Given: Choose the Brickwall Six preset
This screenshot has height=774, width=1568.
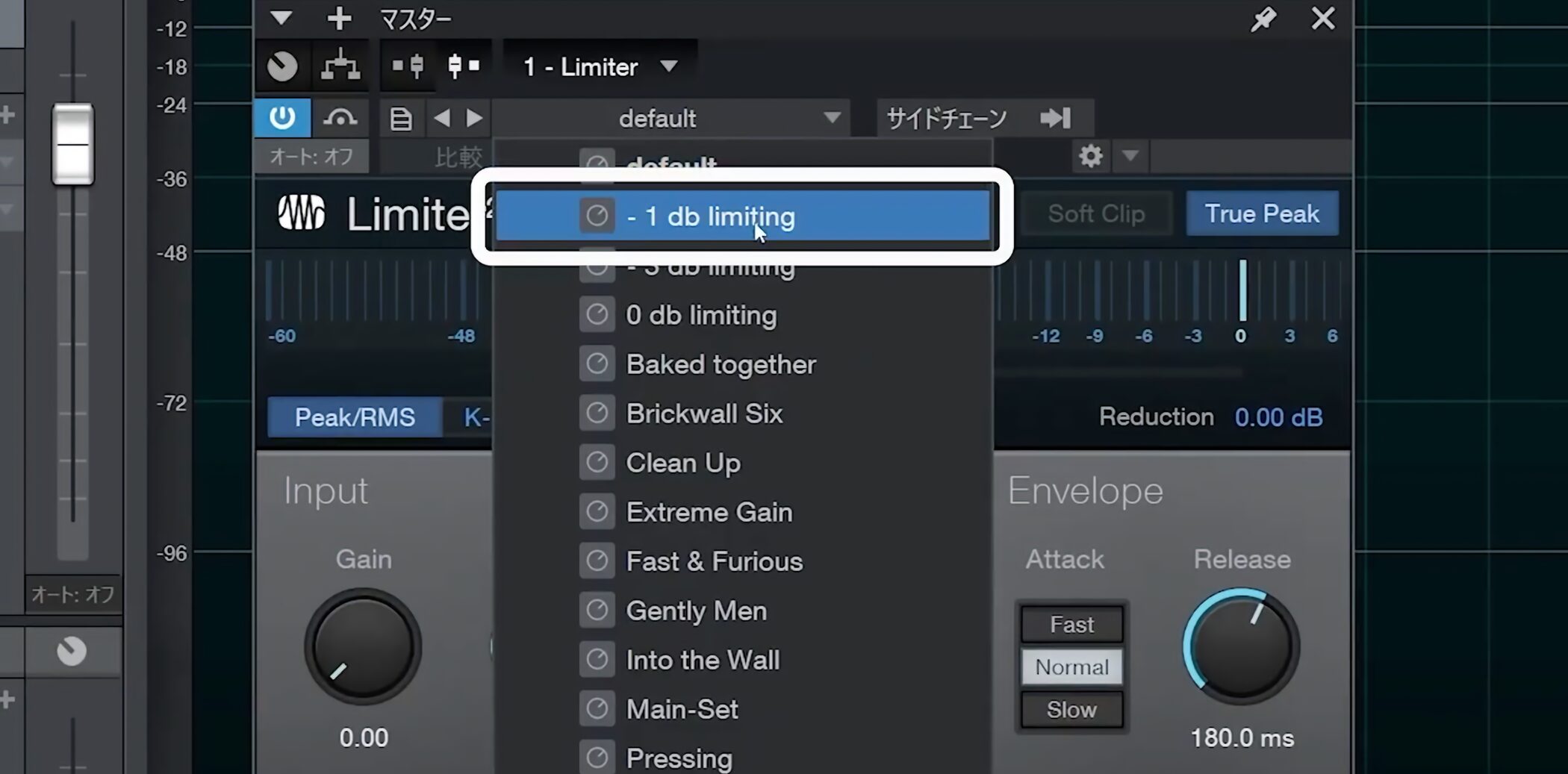Looking at the screenshot, I should pyautogui.click(x=703, y=413).
